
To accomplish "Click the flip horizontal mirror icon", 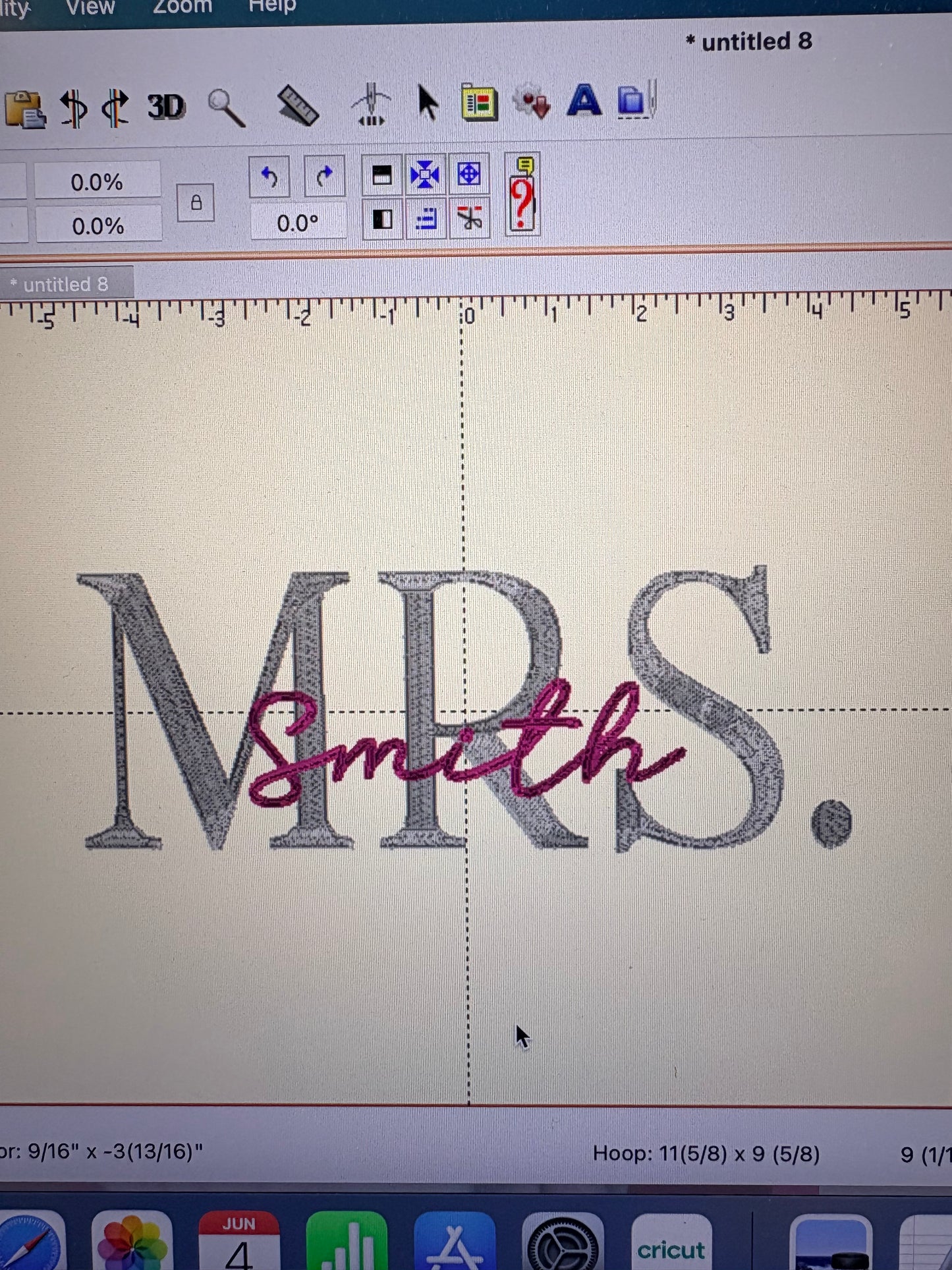I will [x=73, y=107].
